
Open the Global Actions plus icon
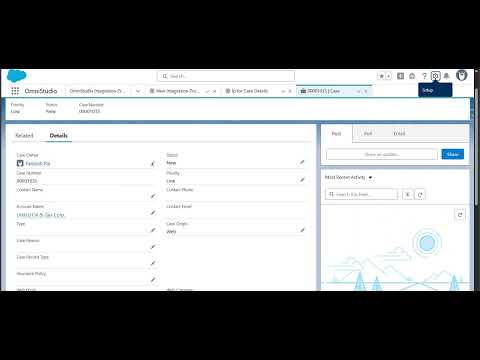[400, 76]
